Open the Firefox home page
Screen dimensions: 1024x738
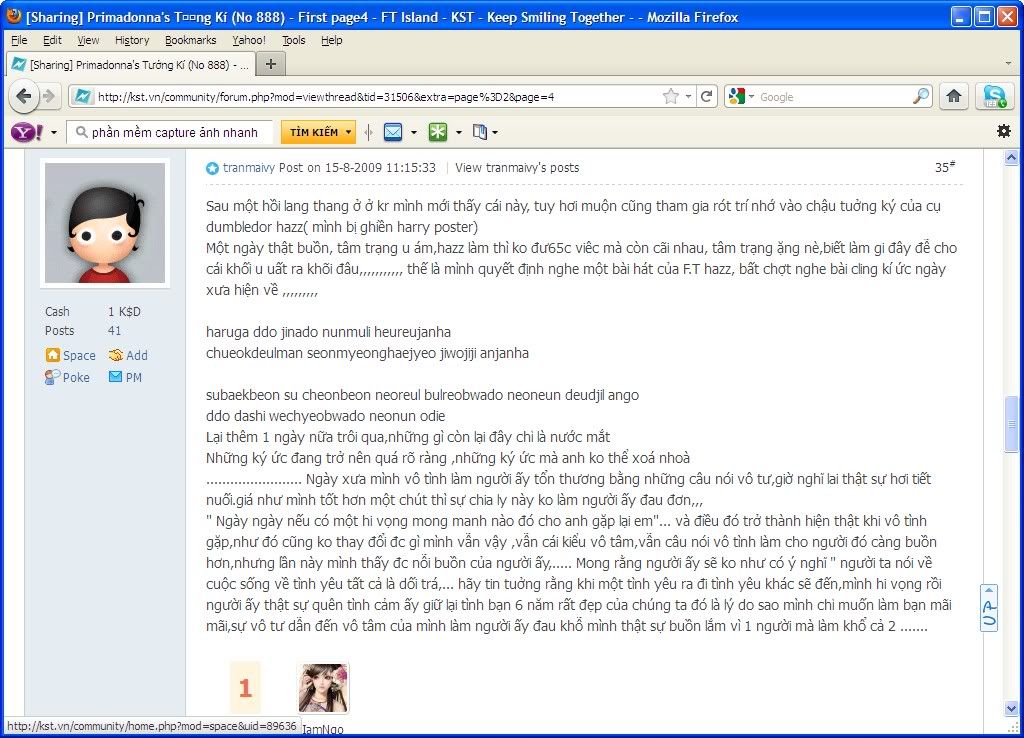(x=953, y=97)
